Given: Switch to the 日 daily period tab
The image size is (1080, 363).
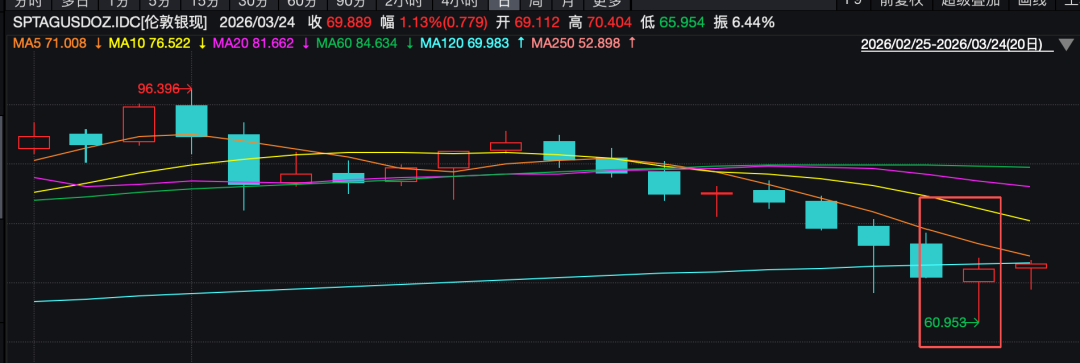Looking at the screenshot, I should [504, 3].
